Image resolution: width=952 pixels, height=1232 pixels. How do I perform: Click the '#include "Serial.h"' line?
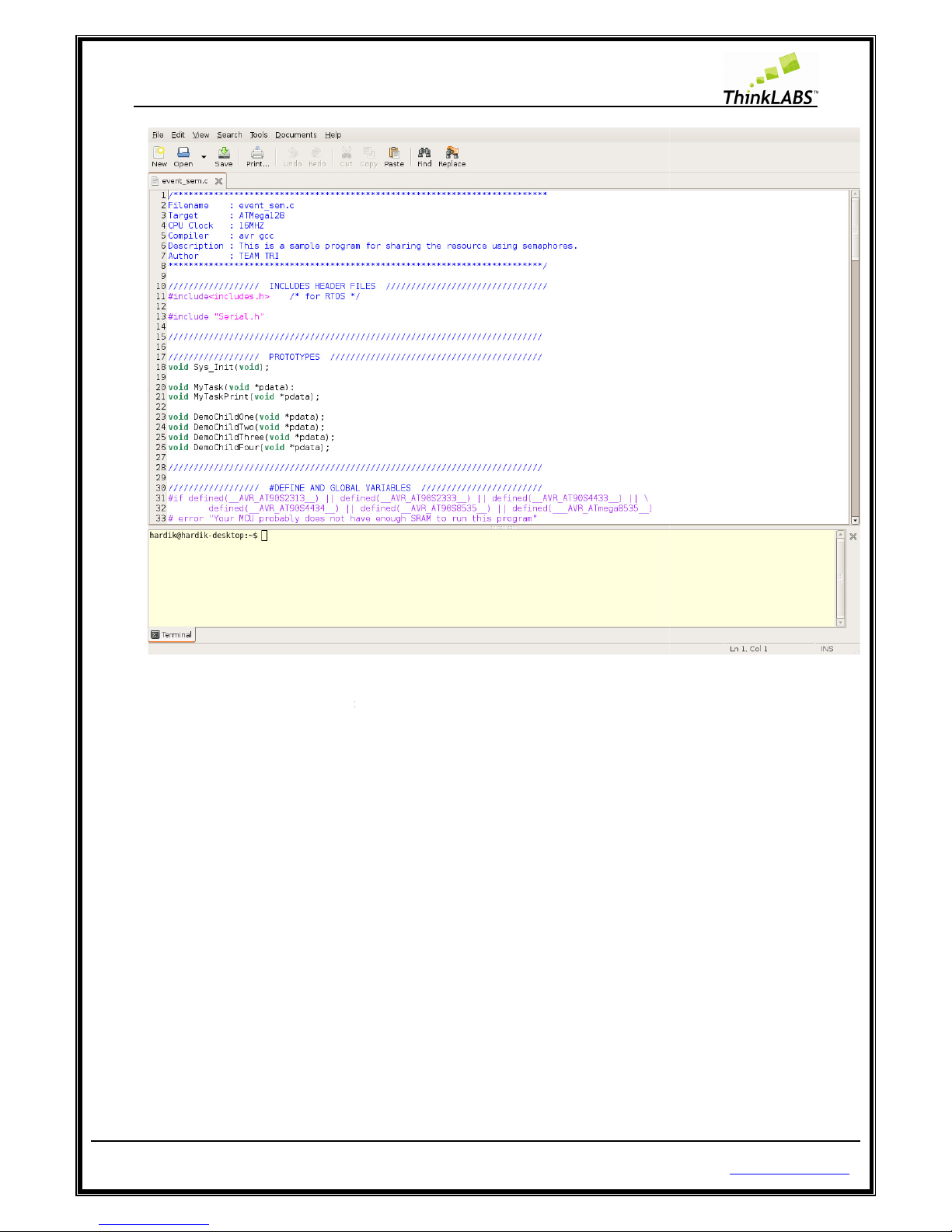[216, 317]
